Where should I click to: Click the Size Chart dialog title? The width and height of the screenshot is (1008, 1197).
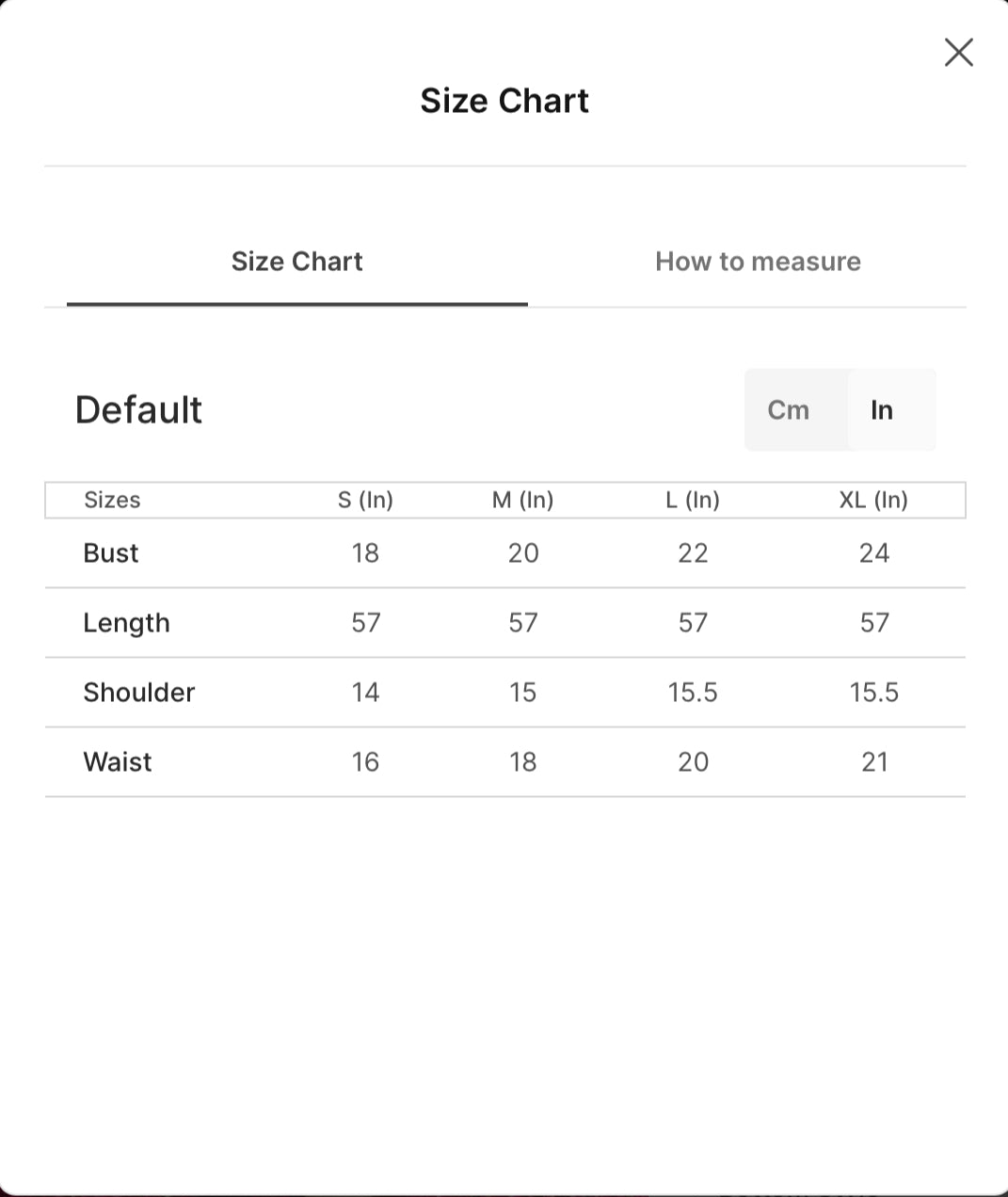click(504, 101)
